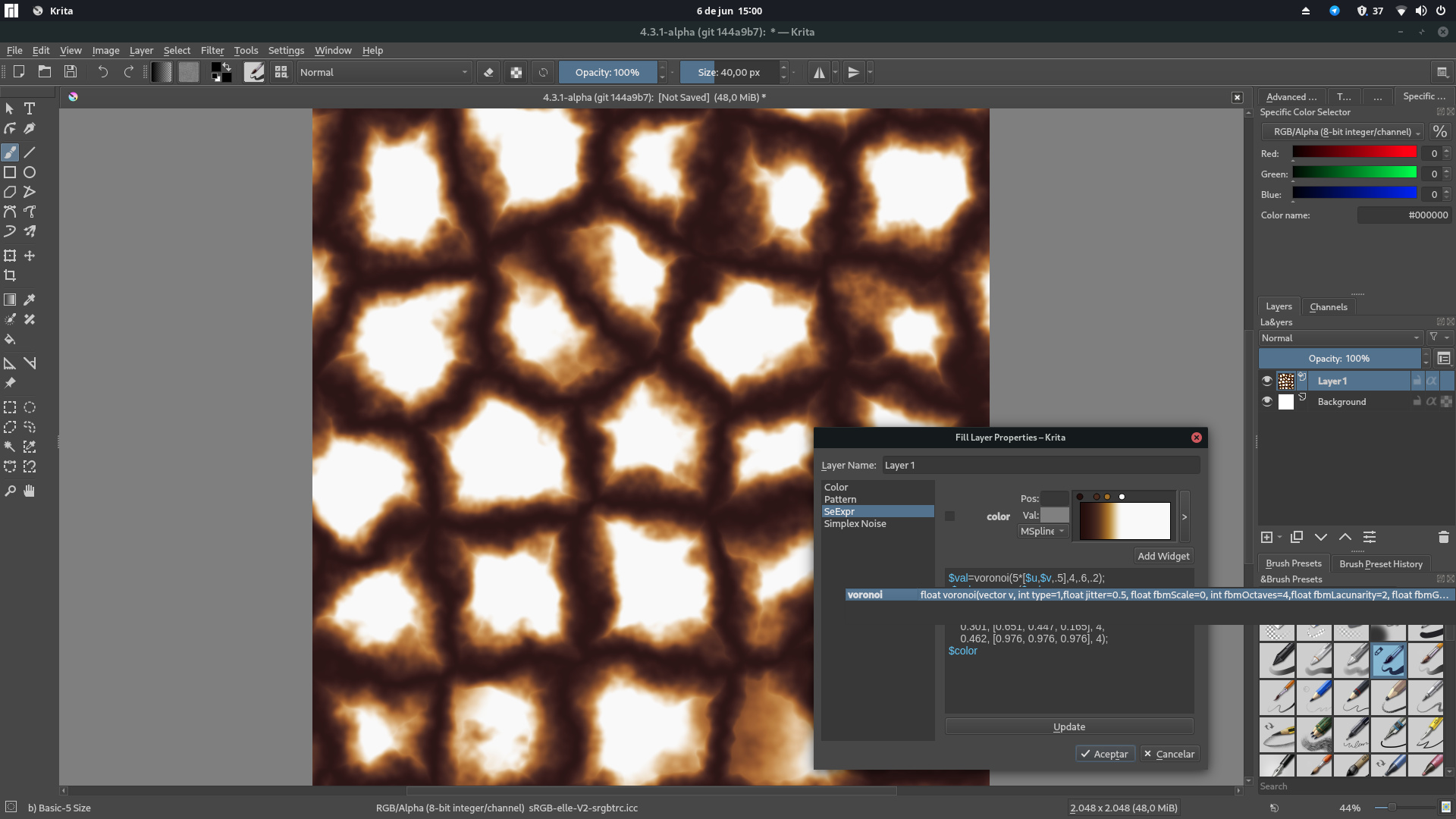
Task: Select the Color Picker eyedropper tool
Action: (x=30, y=300)
